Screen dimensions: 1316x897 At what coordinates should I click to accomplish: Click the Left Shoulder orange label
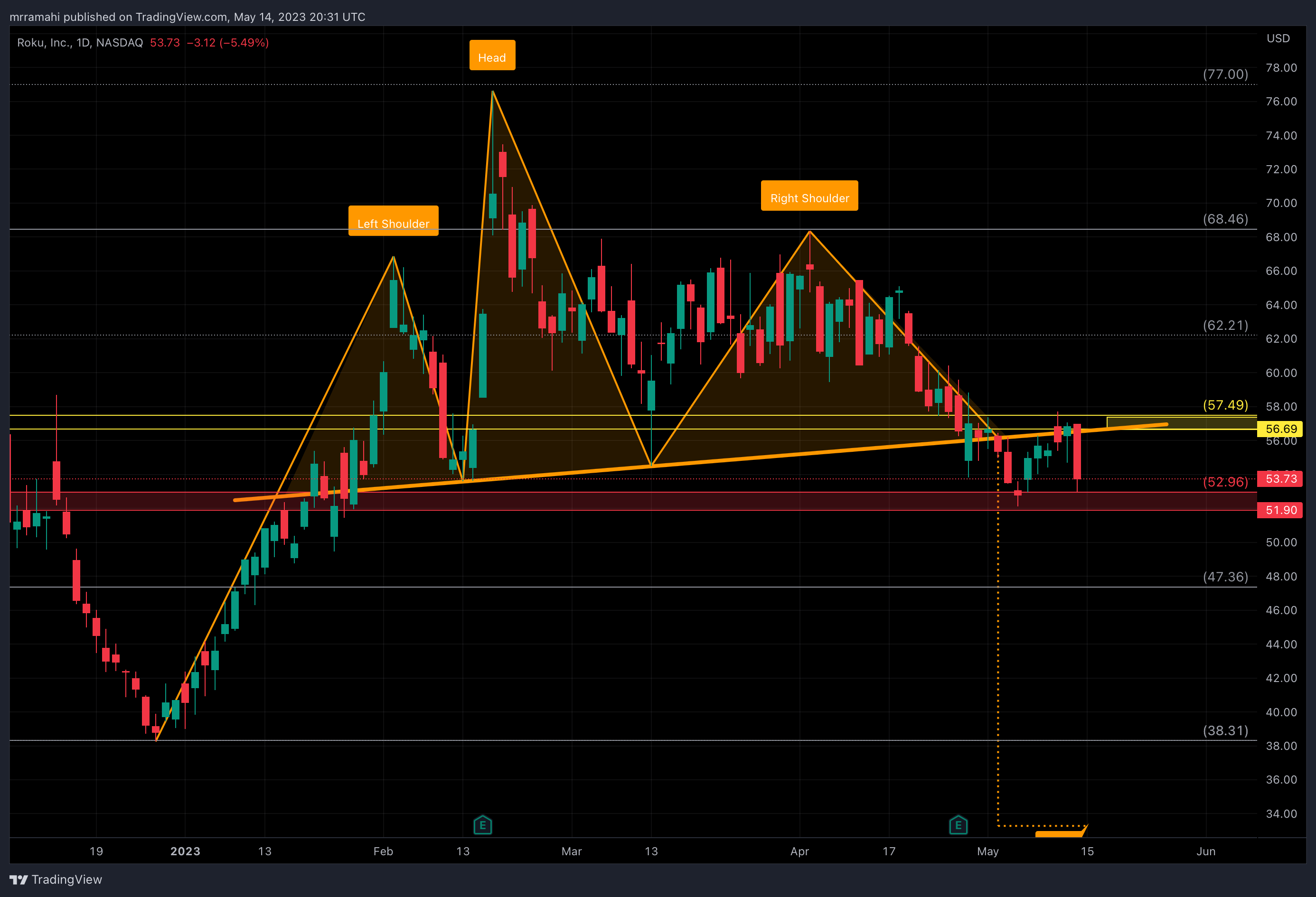393,221
